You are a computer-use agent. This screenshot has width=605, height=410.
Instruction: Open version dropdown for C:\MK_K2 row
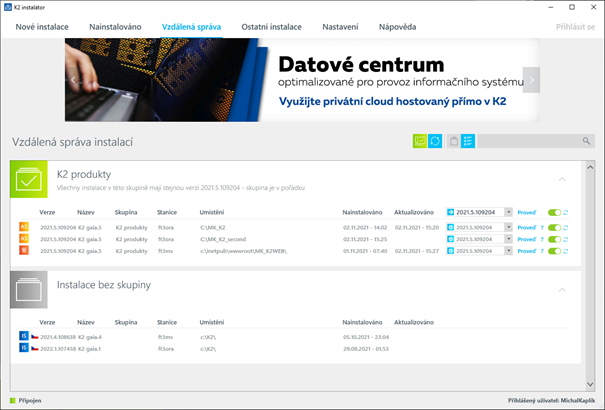pyautogui.click(x=509, y=228)
